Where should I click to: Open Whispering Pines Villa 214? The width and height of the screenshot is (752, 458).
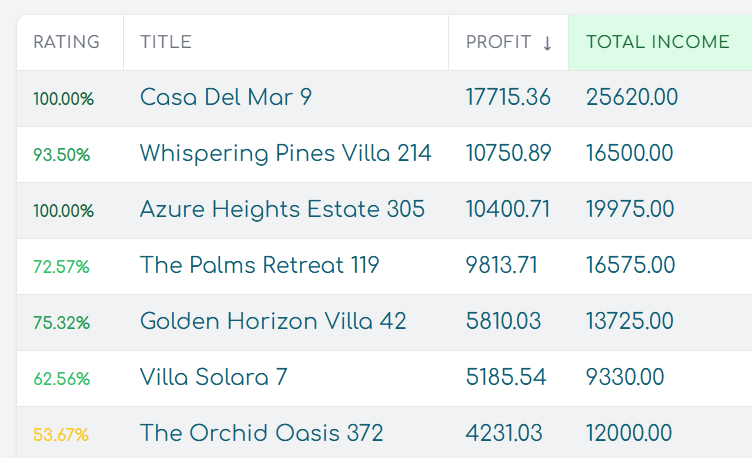click(x=286, y=154)
